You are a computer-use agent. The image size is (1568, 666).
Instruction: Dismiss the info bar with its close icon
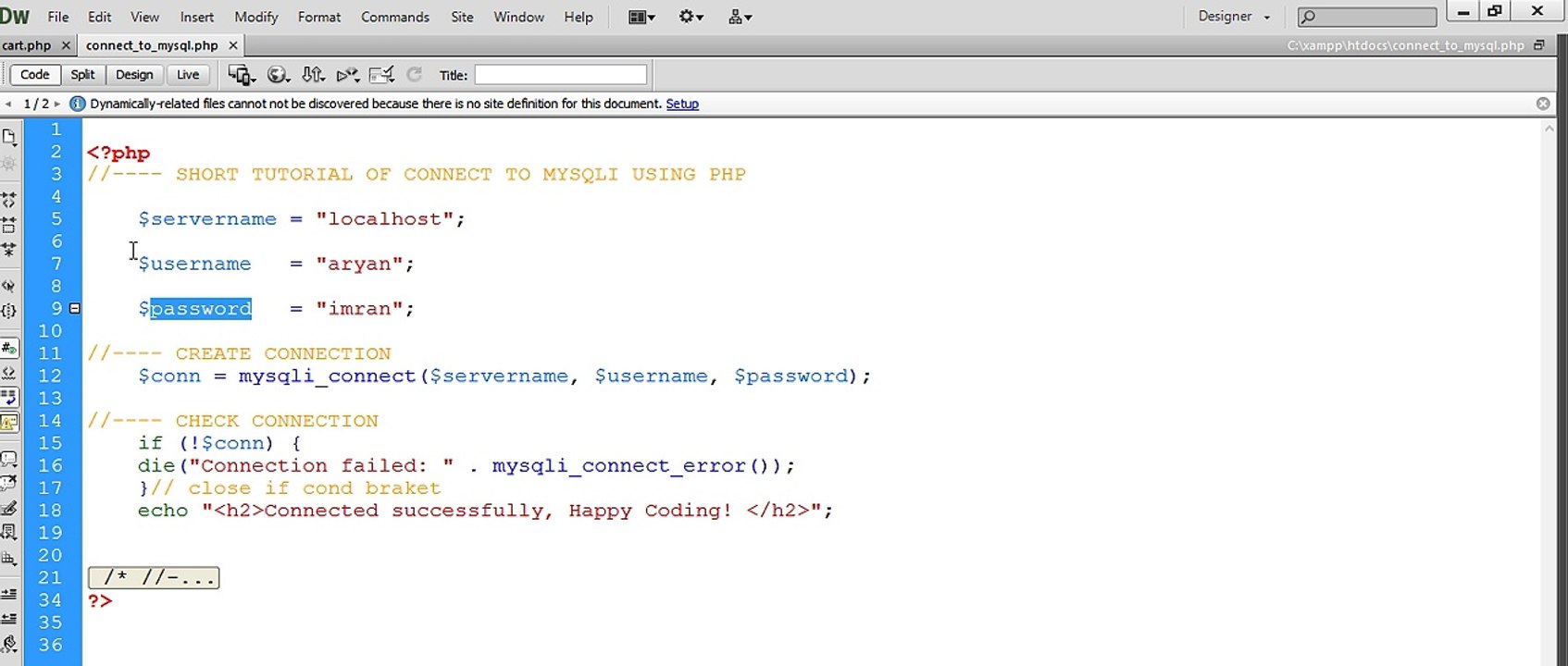coord(1543,104)
